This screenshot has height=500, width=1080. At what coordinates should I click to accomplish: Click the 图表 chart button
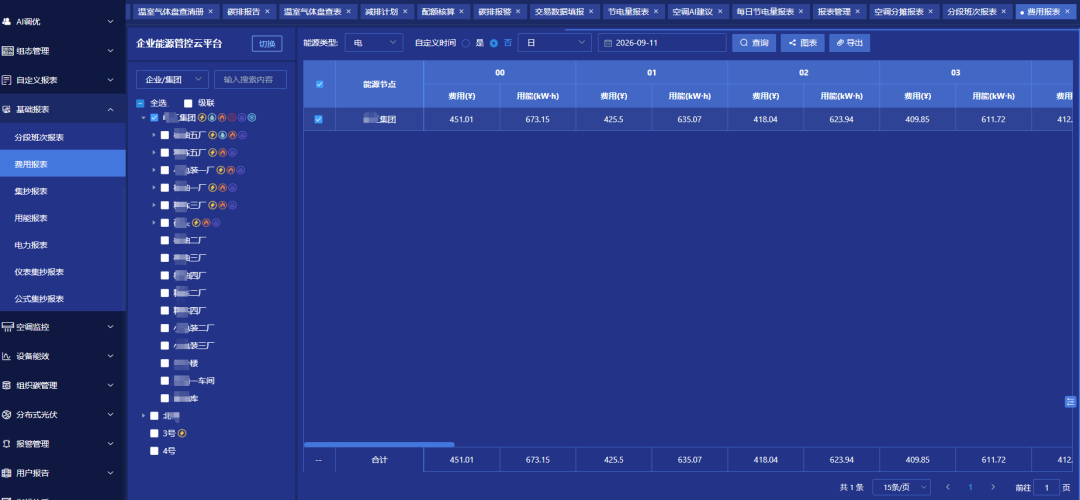point(802,43)
